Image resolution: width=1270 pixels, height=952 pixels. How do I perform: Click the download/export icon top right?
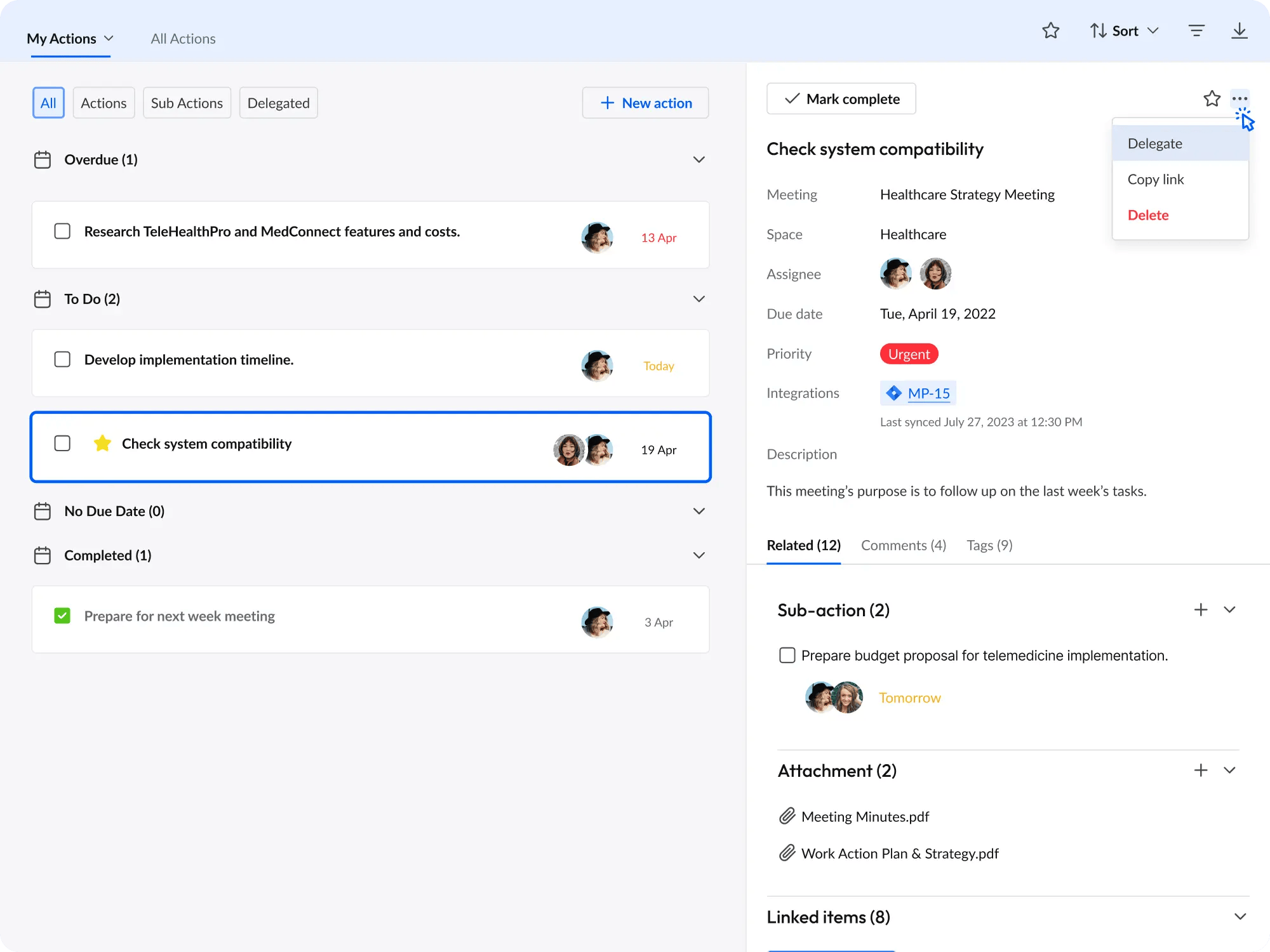[x=1240, y=30]
